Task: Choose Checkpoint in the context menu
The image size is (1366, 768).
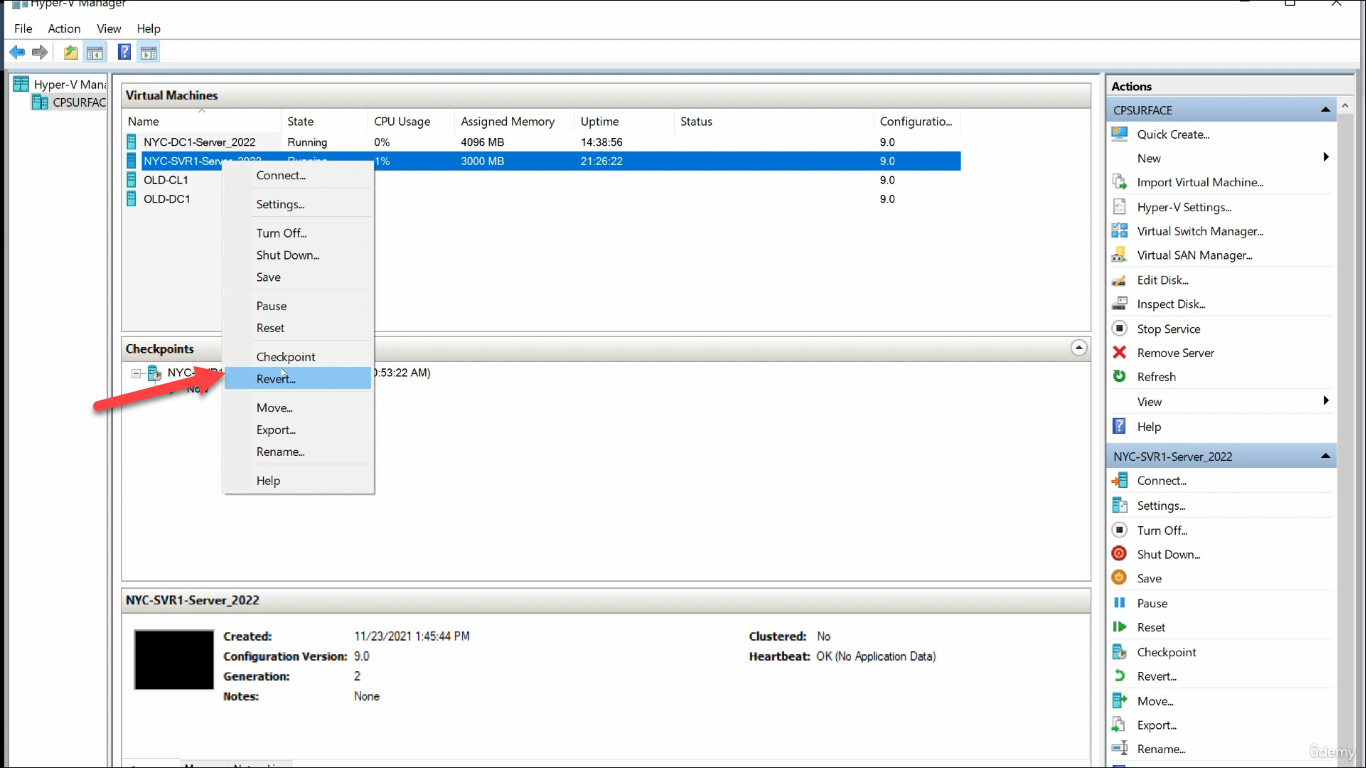Action: coord(298,357)
